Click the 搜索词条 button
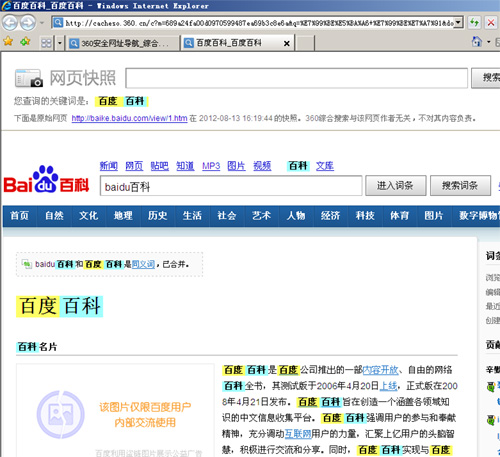Viewport: 500px width, 457px height. tap(460, 186)
